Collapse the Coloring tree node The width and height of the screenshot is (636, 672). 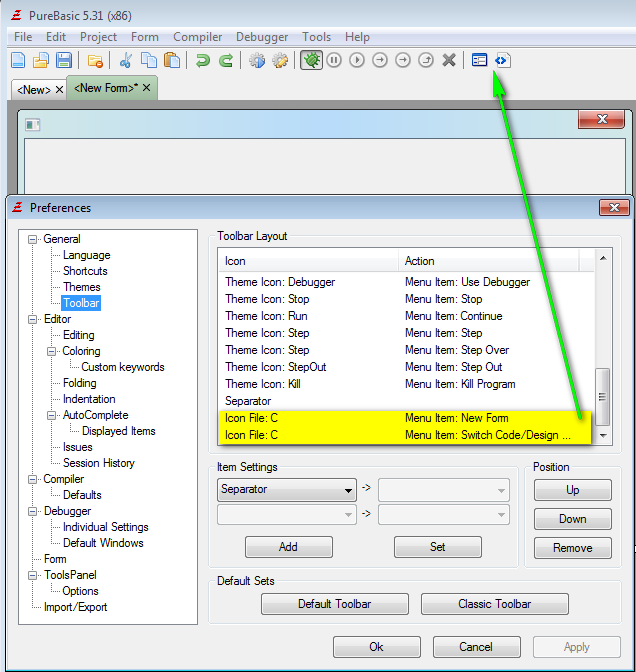point(51,351)
